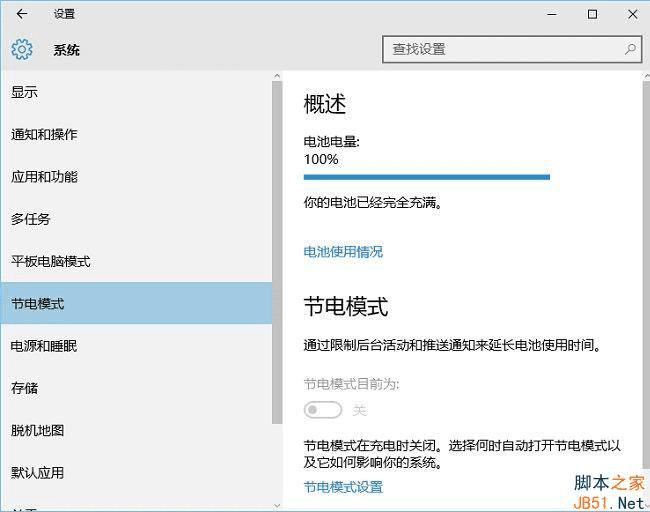Click sidebar scrollbar down arrow
The width and height of the screenshot is (650, 512).
(277, 506)
